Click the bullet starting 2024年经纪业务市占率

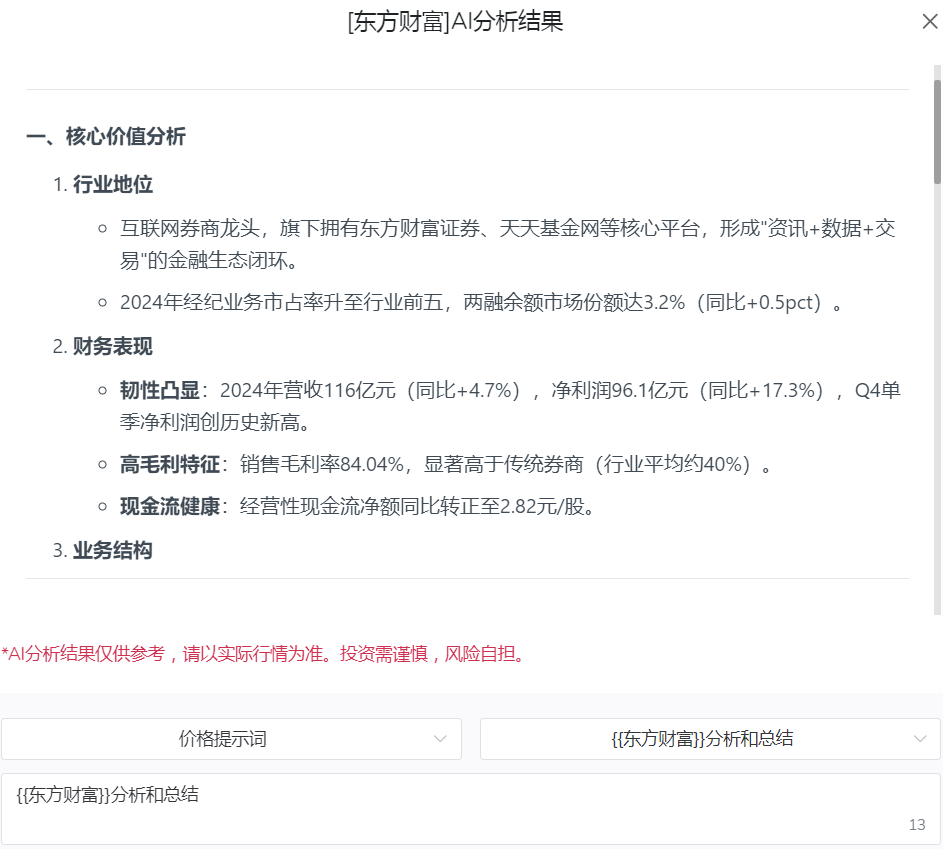click(x=481, y=302)
